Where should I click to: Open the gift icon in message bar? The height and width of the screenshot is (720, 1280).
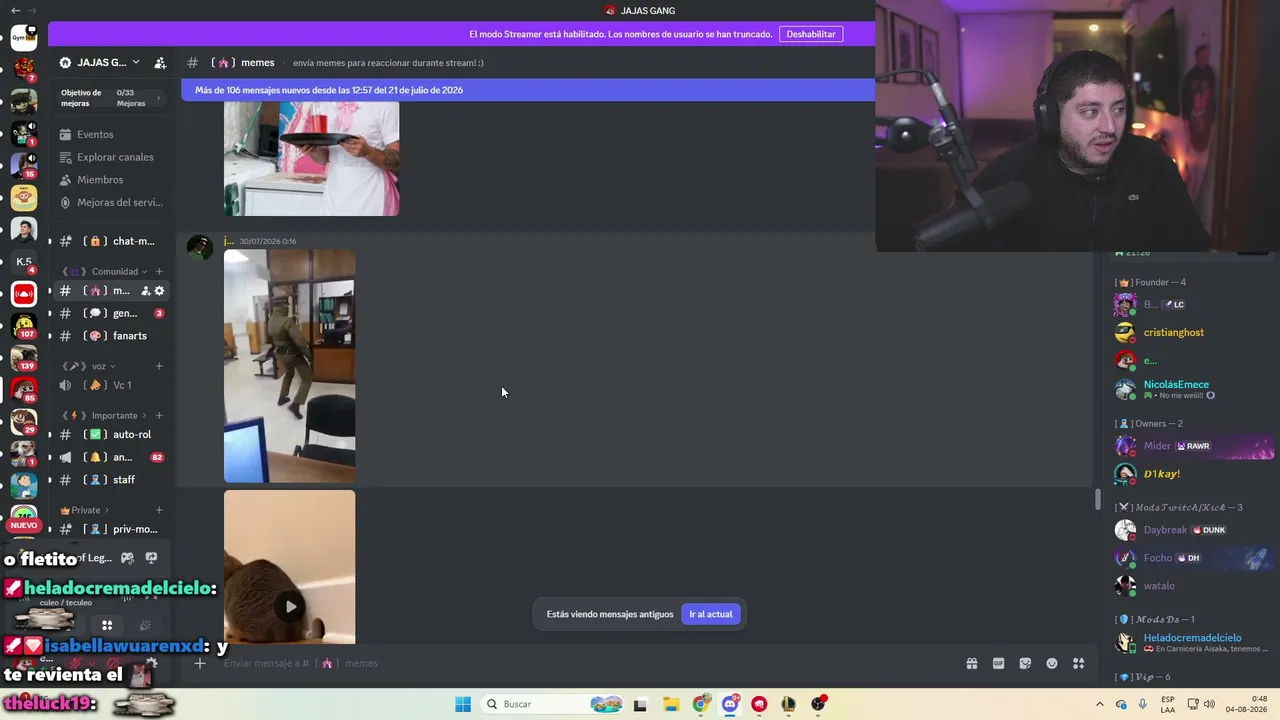[971, 663]
